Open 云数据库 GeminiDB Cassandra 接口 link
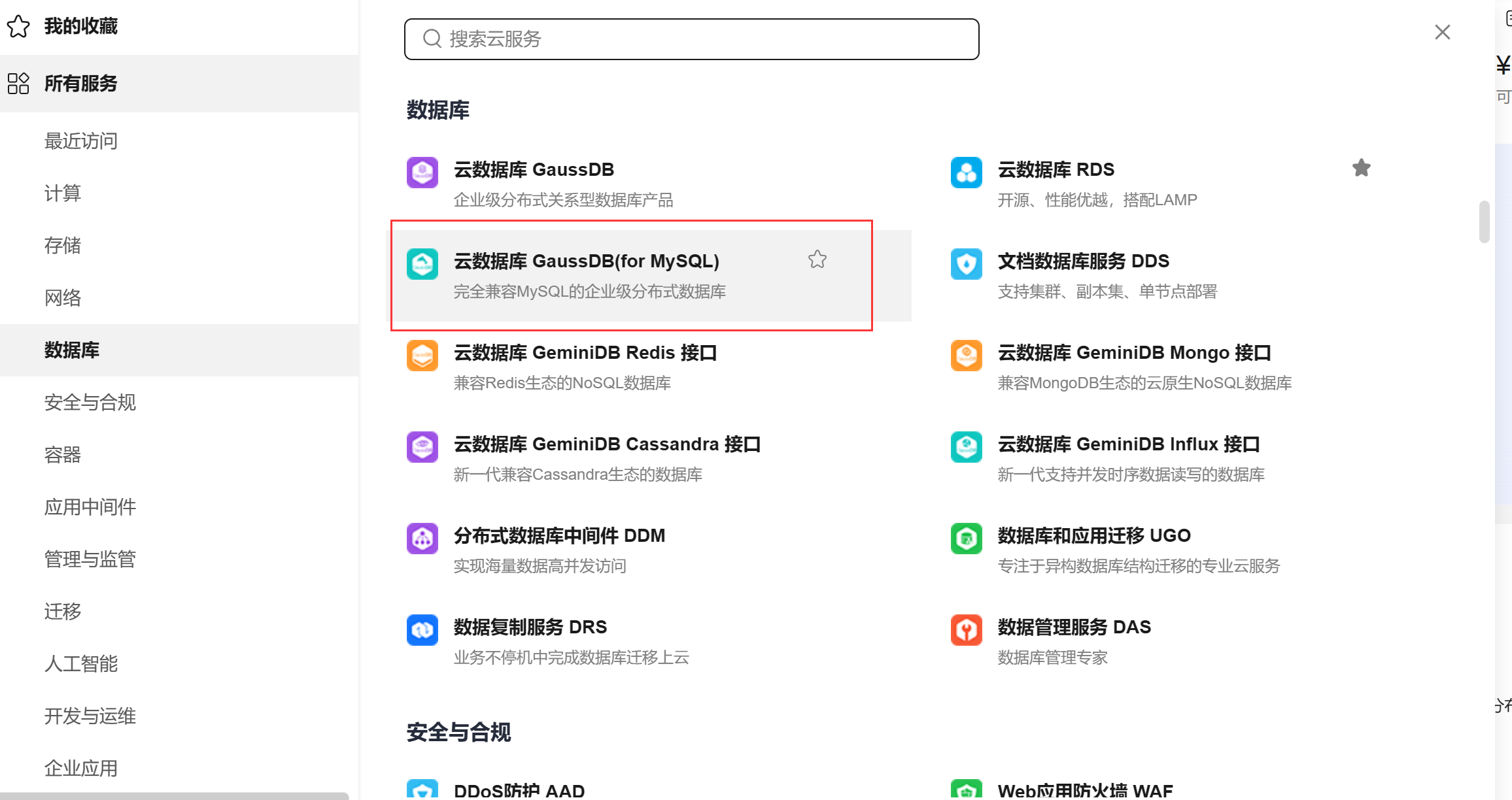 click(607, 444)
